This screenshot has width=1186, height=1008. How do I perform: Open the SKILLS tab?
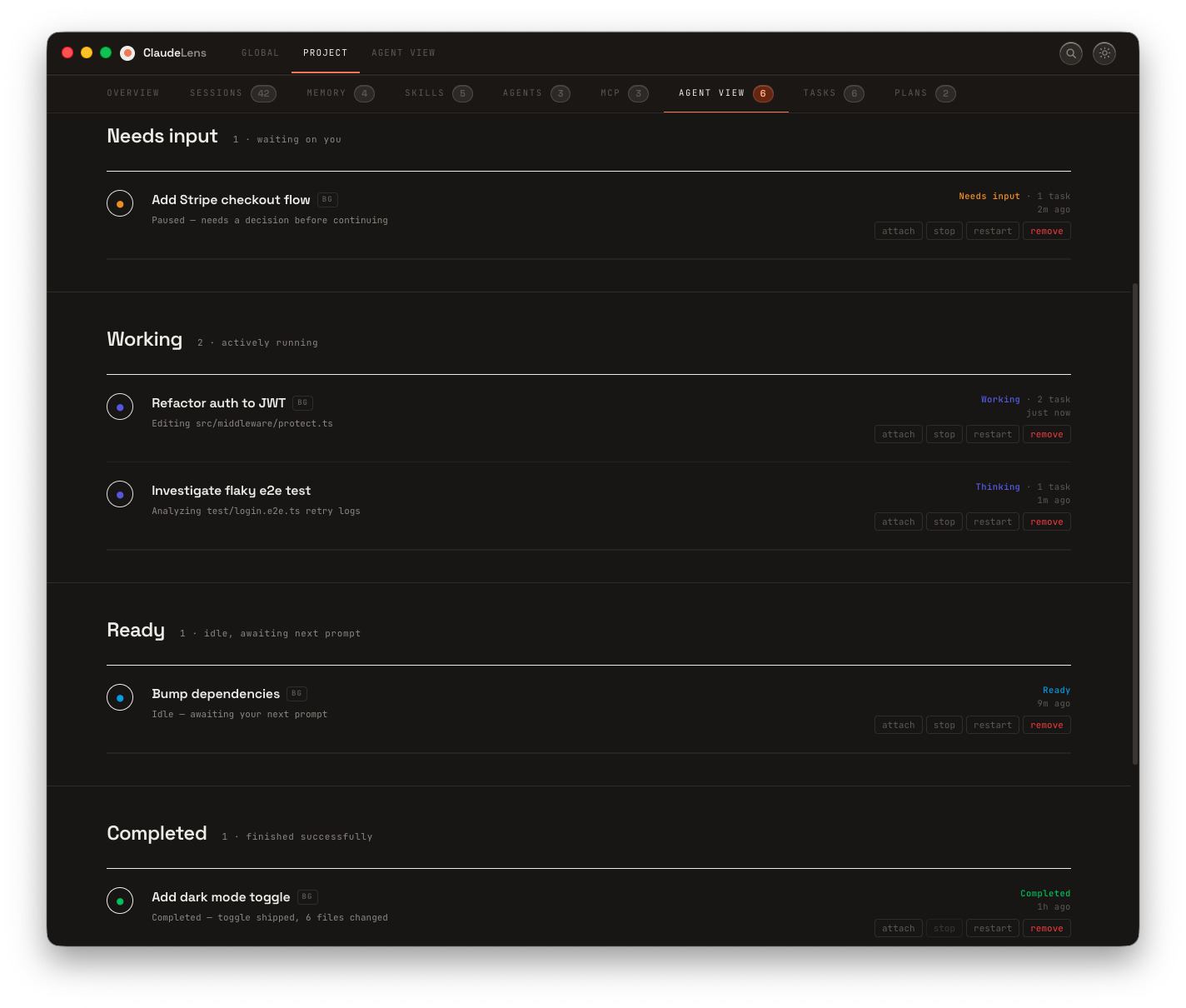439,93
